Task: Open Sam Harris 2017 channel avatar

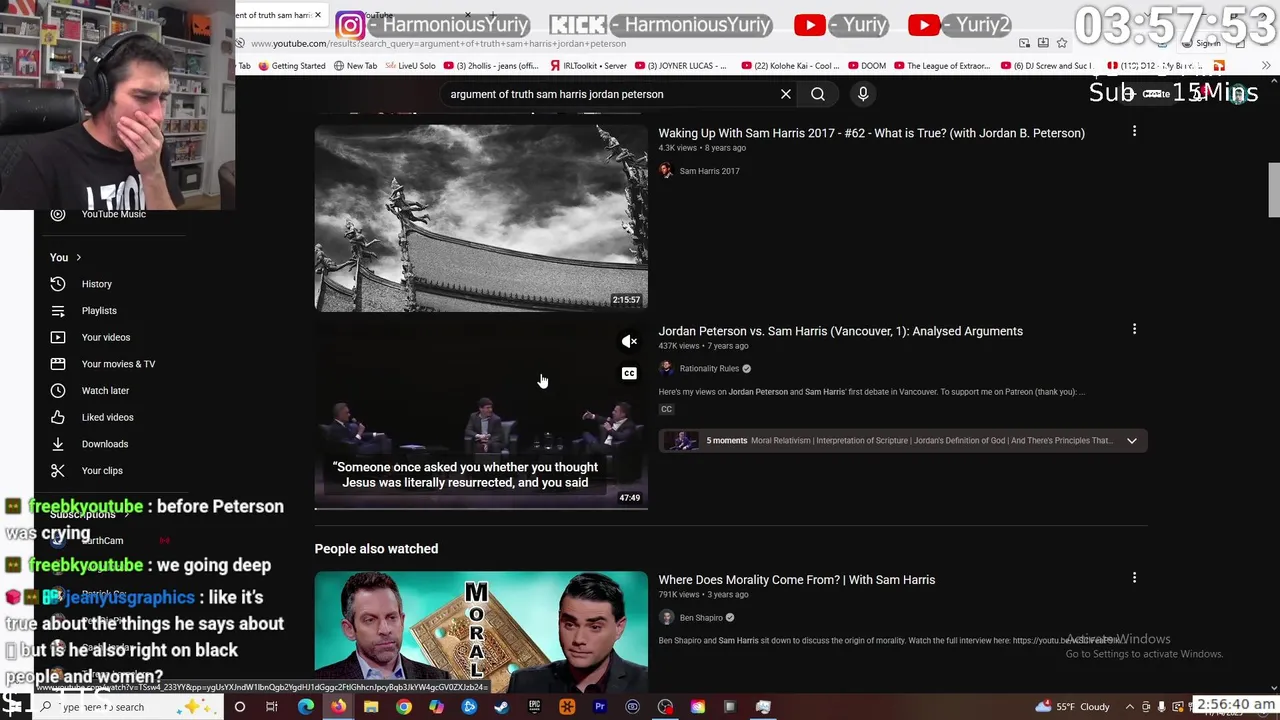Action: (x=666, y=171)
